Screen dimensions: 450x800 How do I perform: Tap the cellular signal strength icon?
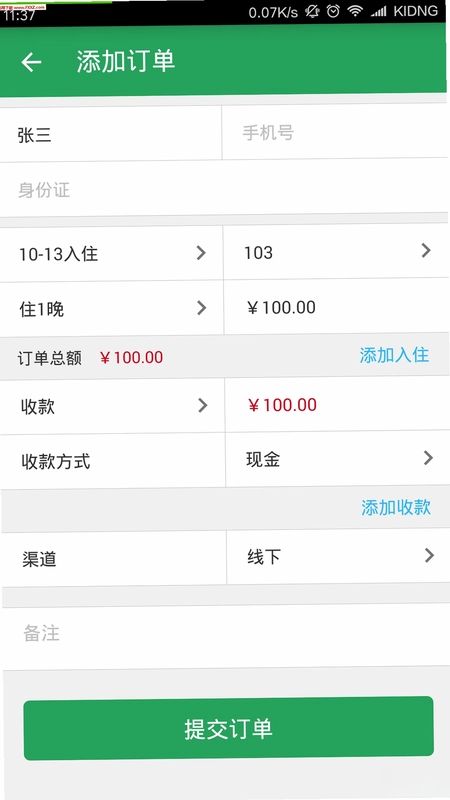point(378,11)
